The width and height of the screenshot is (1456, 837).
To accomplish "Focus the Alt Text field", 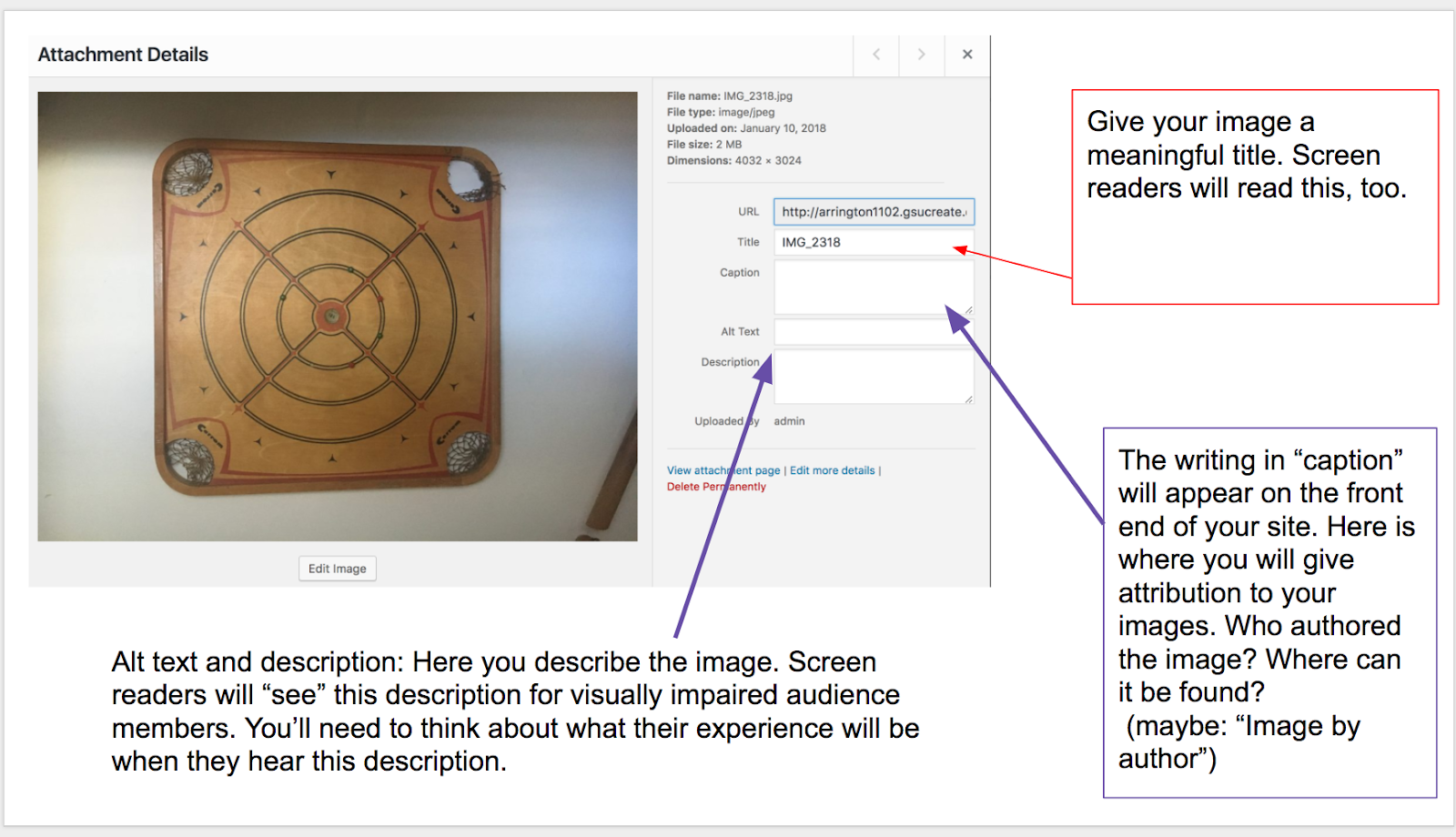I will click(874, 332).
